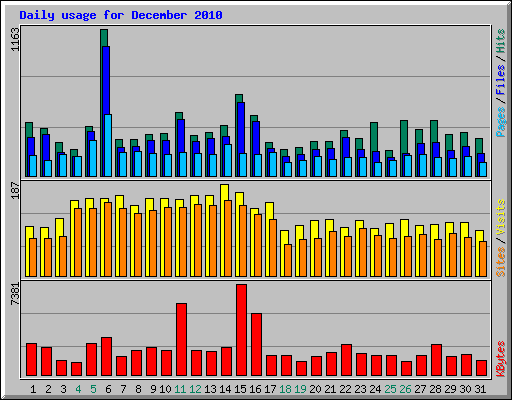This screenshot has width=512, height=400.
Task: Click the red KBytes bar for day 4
Action: tap(76, 369)
